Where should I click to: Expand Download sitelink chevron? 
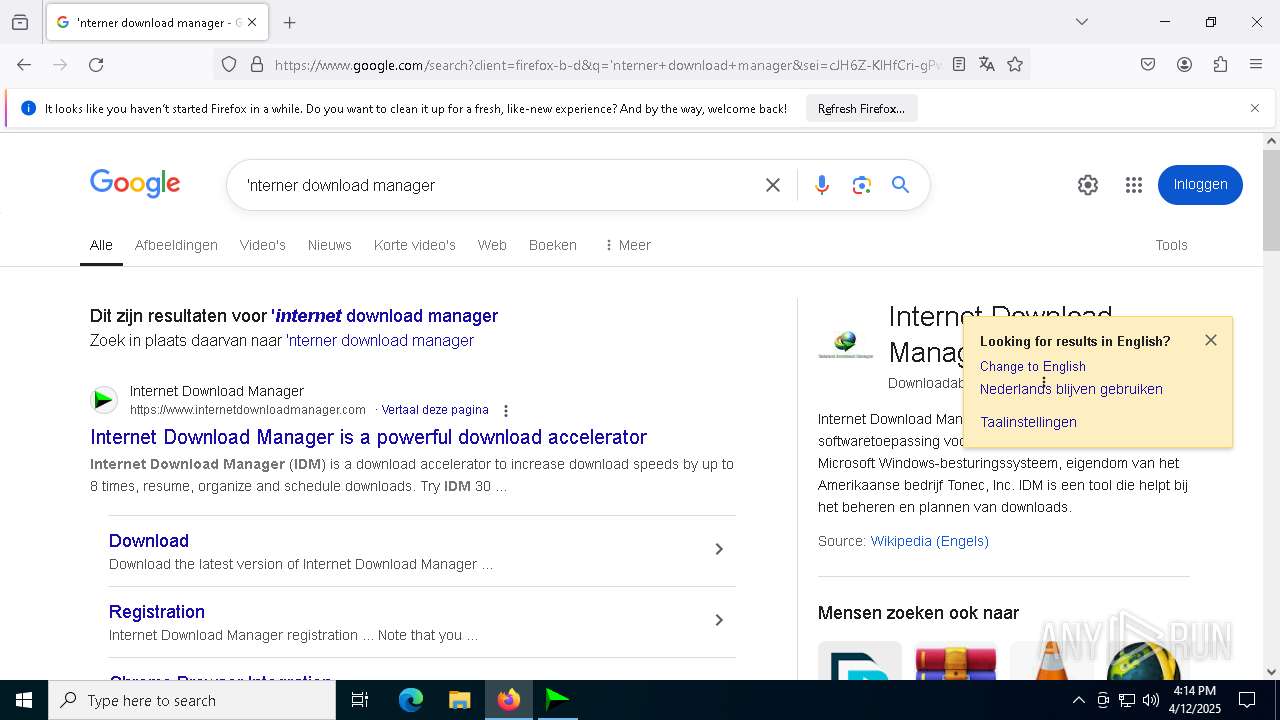pyautogui.click(x=718, y=549)
